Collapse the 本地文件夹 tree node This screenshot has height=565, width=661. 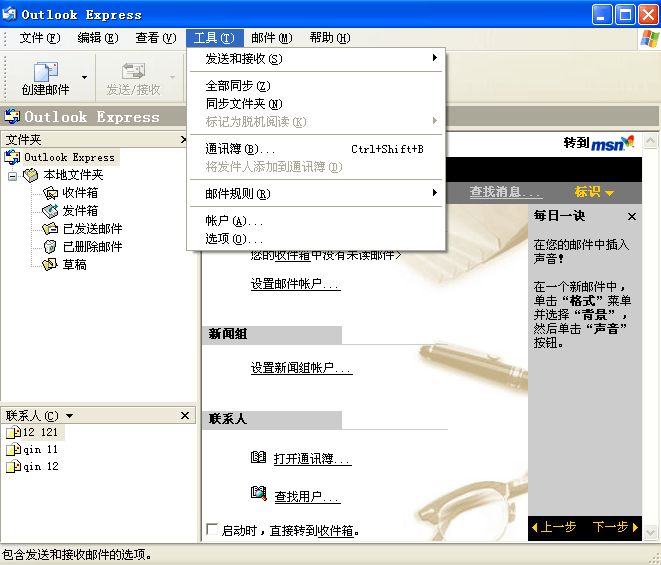point(13,176)
